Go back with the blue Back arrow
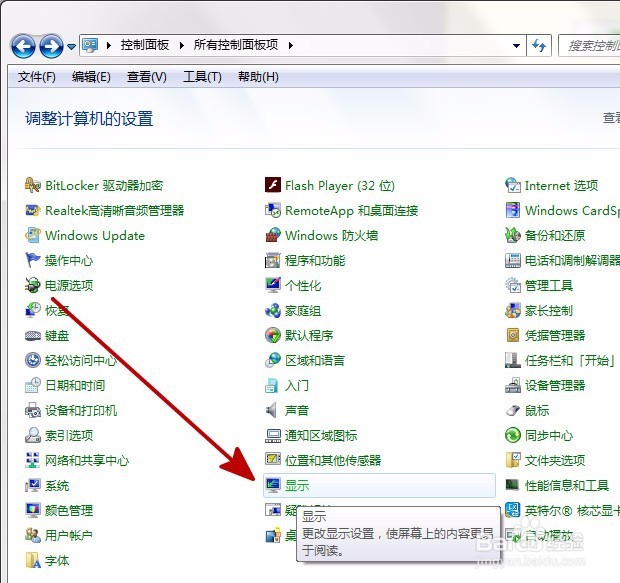This screenshot has height=583, width=620. pos(23,46)
